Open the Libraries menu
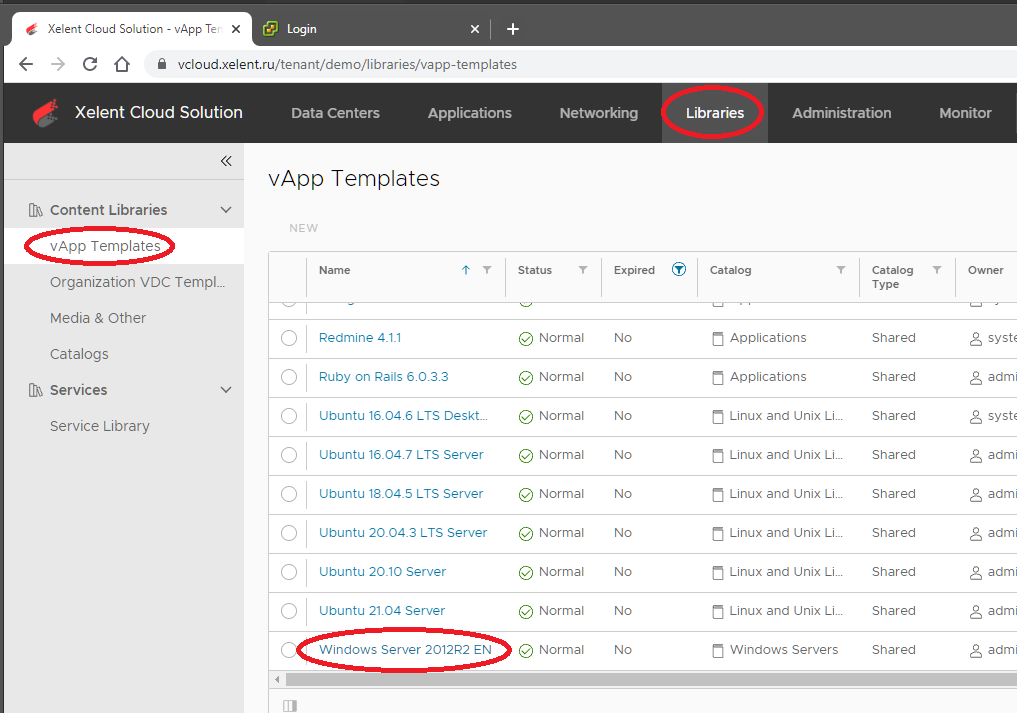 [x=715, y=113]
